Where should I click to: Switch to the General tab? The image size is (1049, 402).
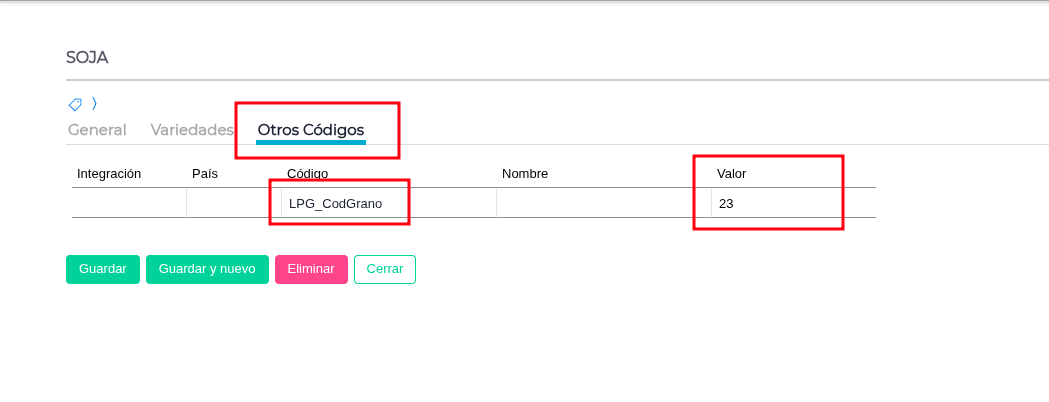(97, 130)
